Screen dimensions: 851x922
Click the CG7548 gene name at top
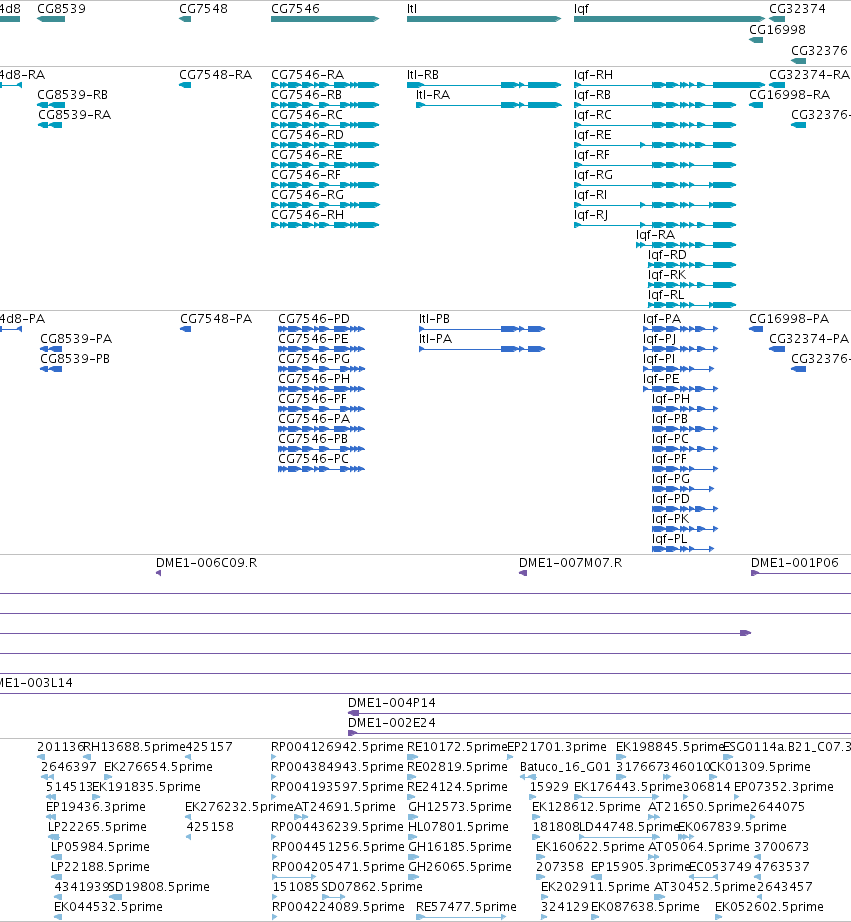(x=203, y=9)
